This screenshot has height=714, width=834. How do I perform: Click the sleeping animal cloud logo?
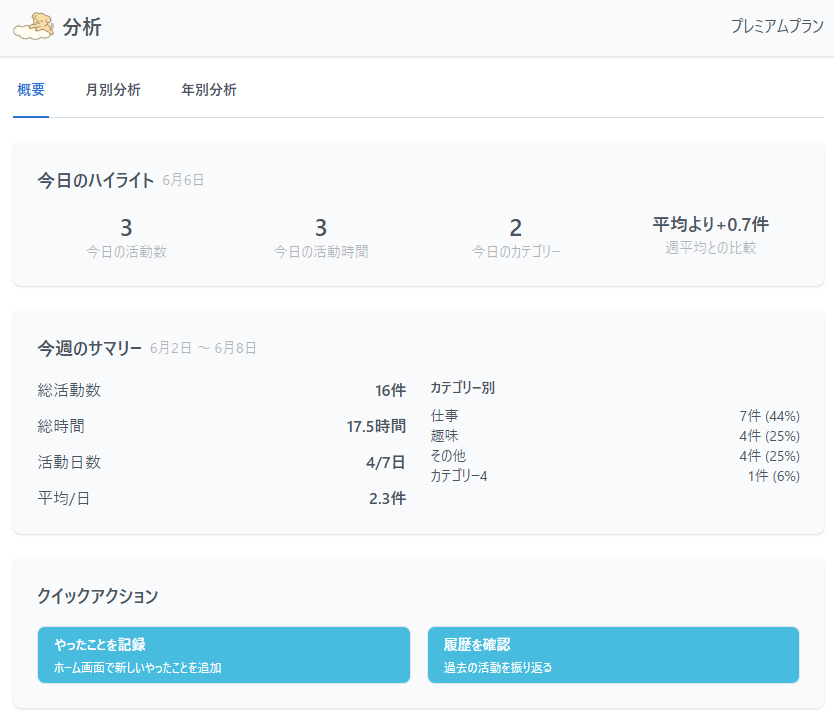[x=33, y=27]
